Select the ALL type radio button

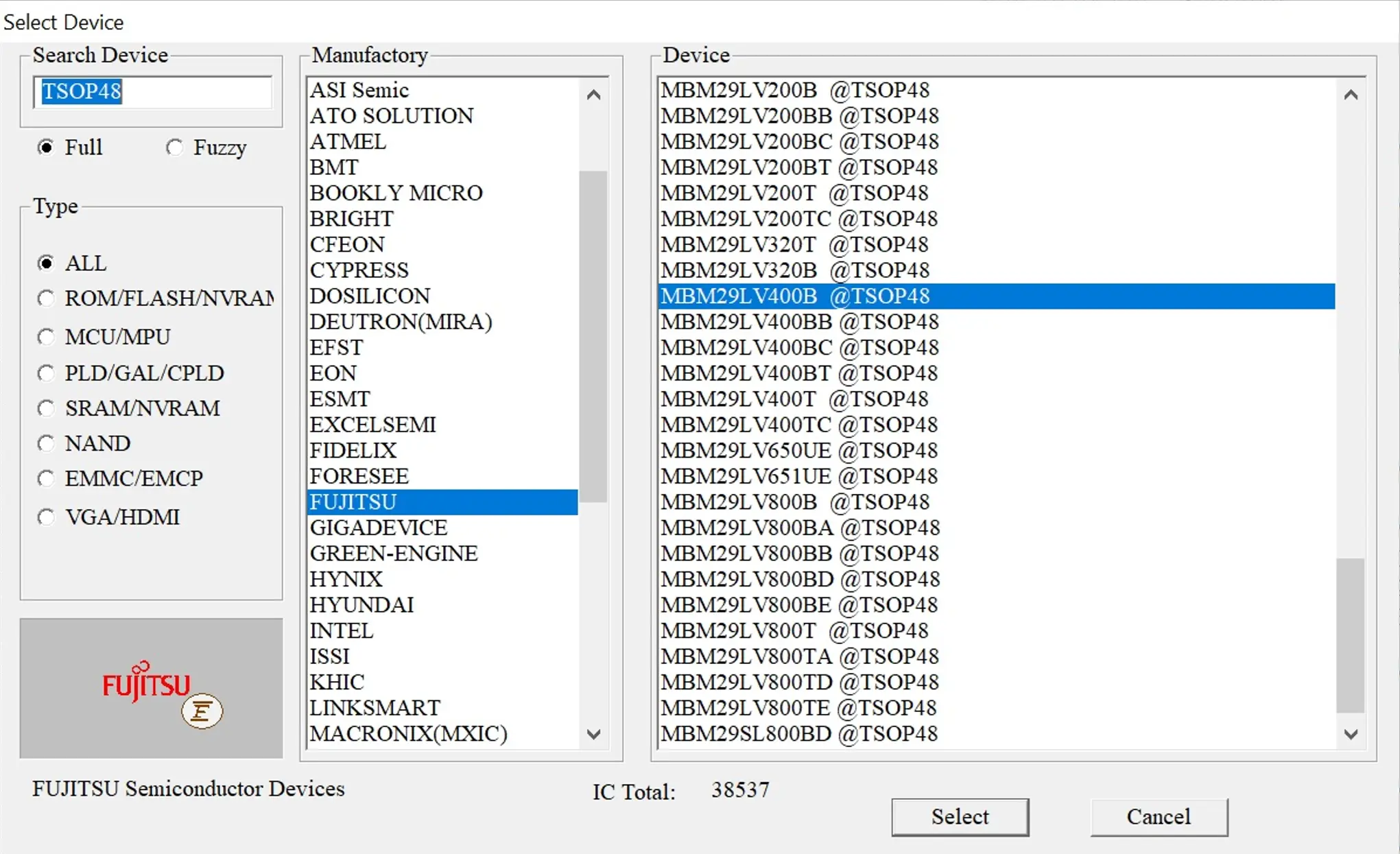tap(46, 263)
